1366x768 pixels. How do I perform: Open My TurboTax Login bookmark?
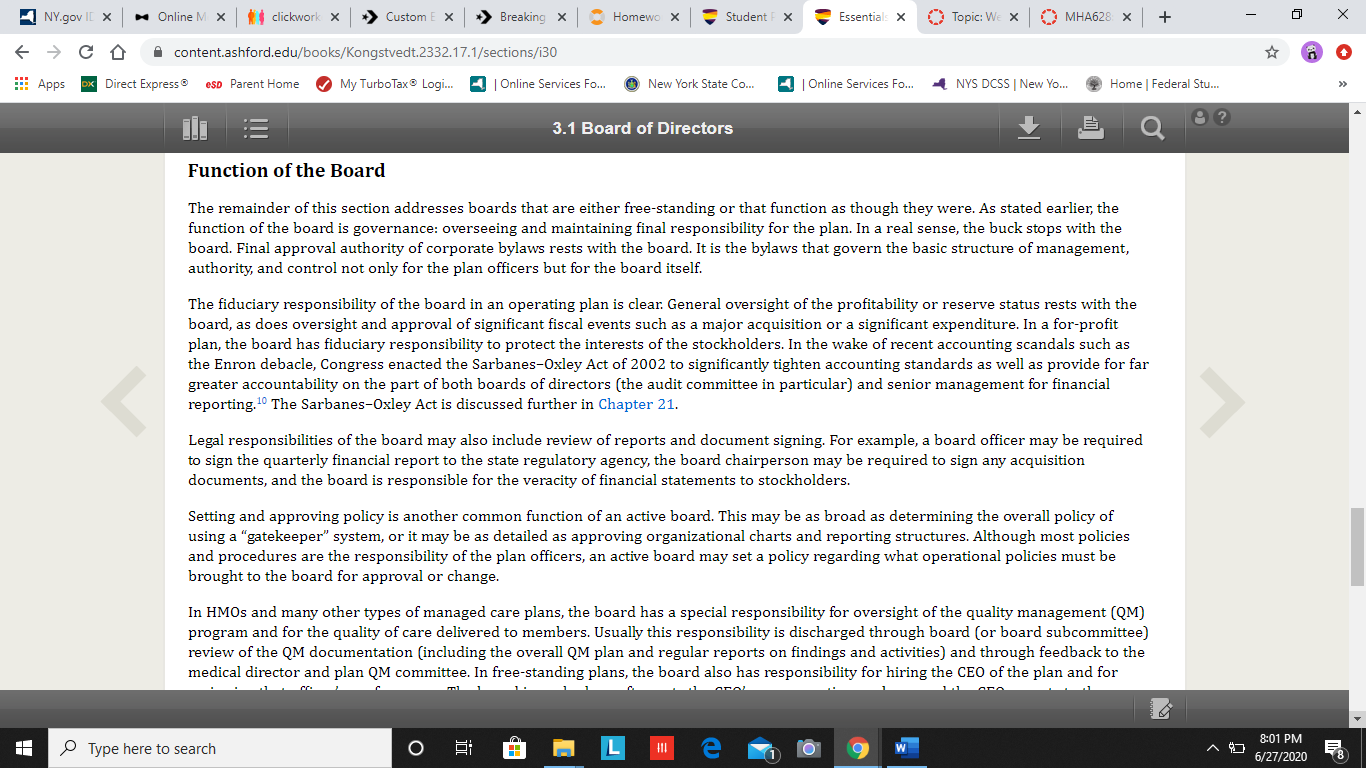tap(384, 84)
